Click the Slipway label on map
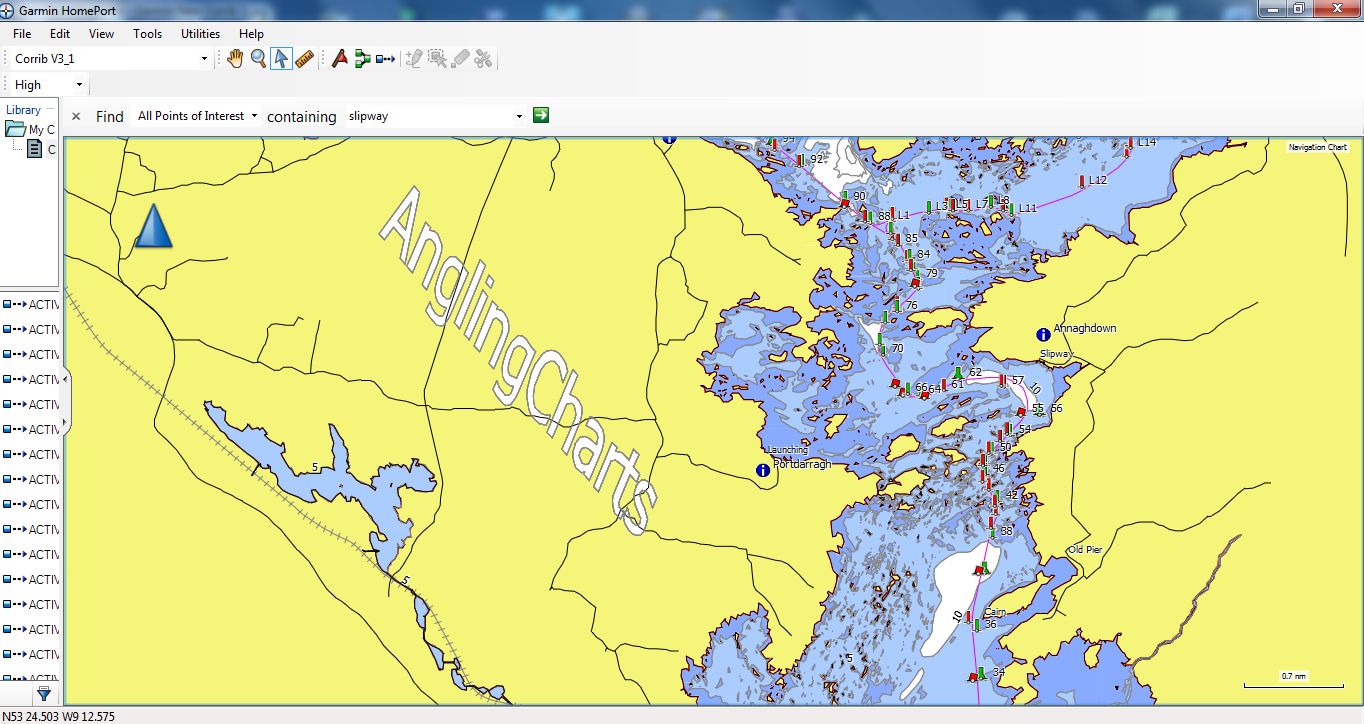The width and height of the screenshot is (1364, 724). point(1056,354)
